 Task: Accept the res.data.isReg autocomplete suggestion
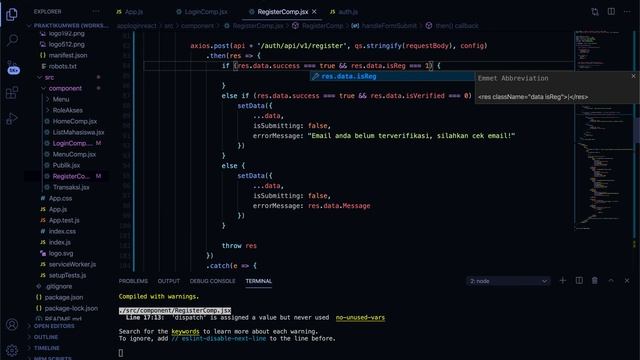tap(392, 76)
